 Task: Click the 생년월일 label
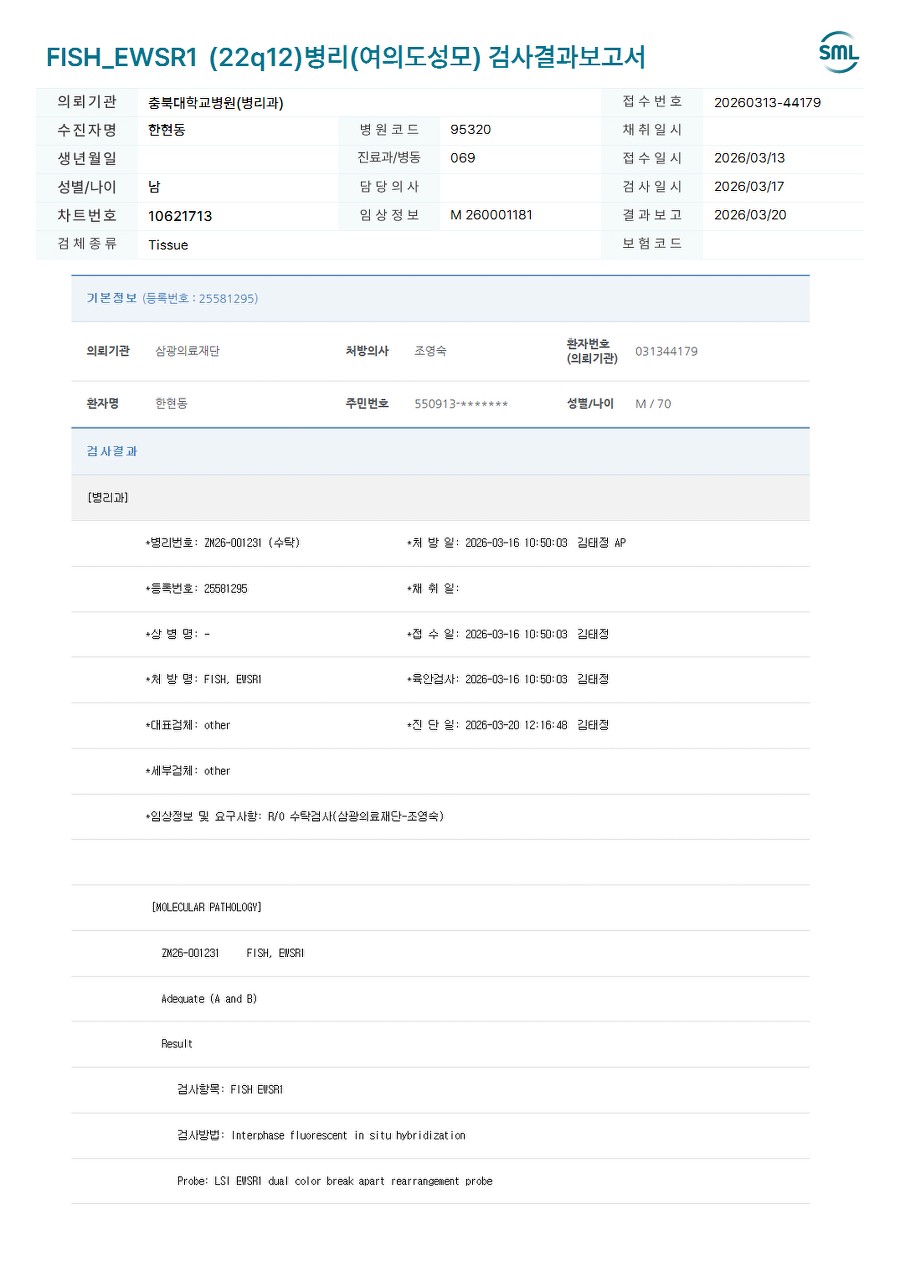(87, 158)
